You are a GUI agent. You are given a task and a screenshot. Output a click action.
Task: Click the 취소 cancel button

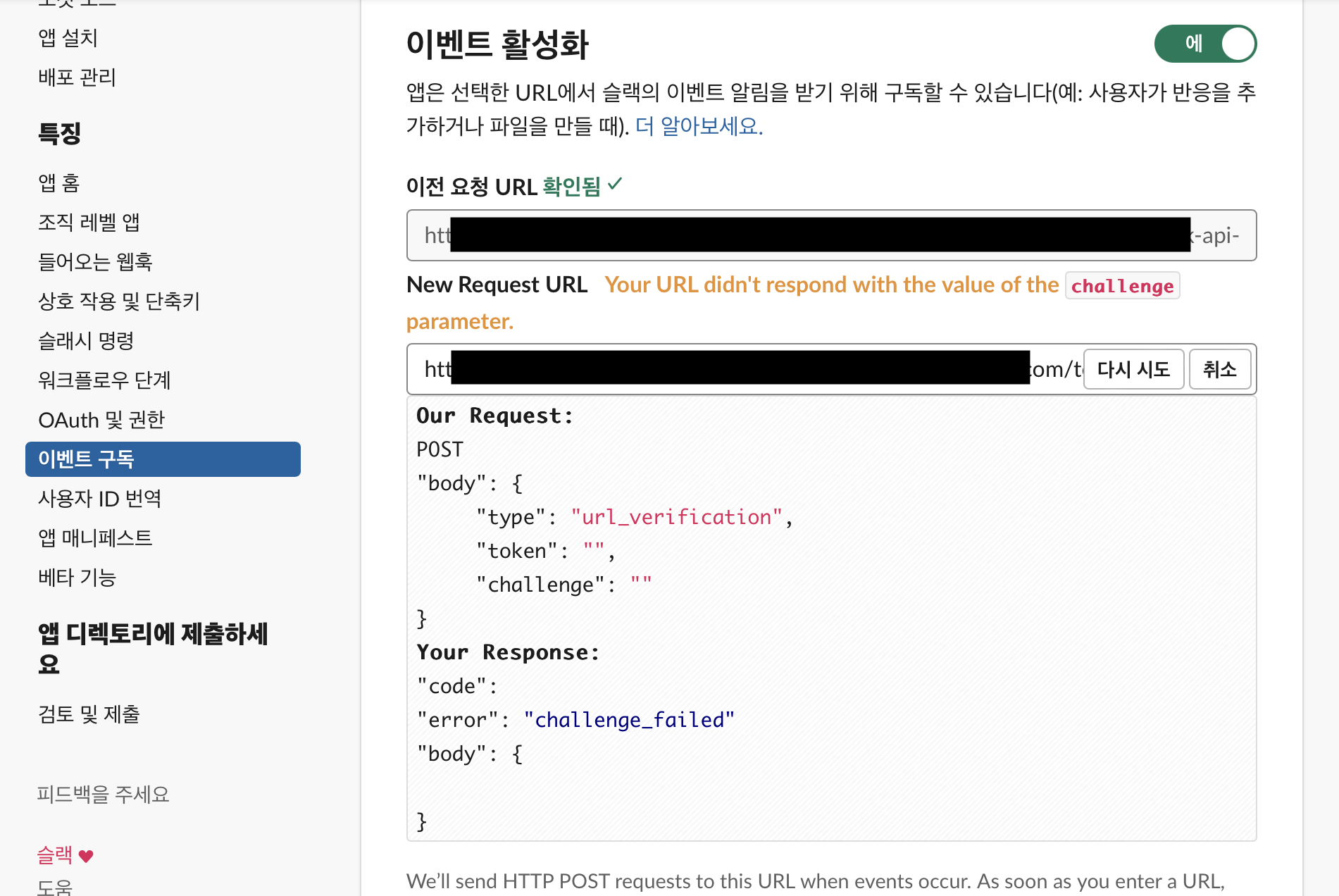1219,369
